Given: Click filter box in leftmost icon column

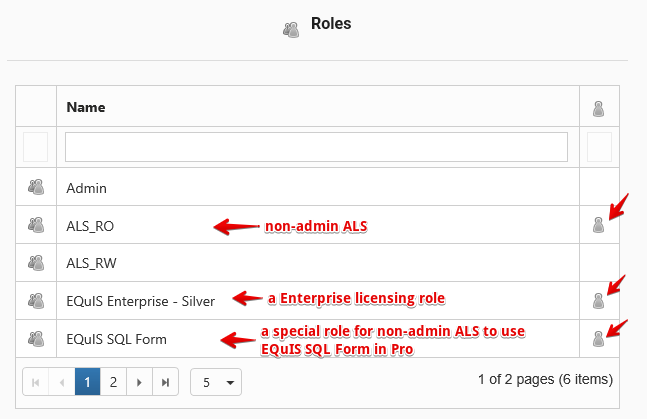Looking at the screenshot, I should click(35, 147).
